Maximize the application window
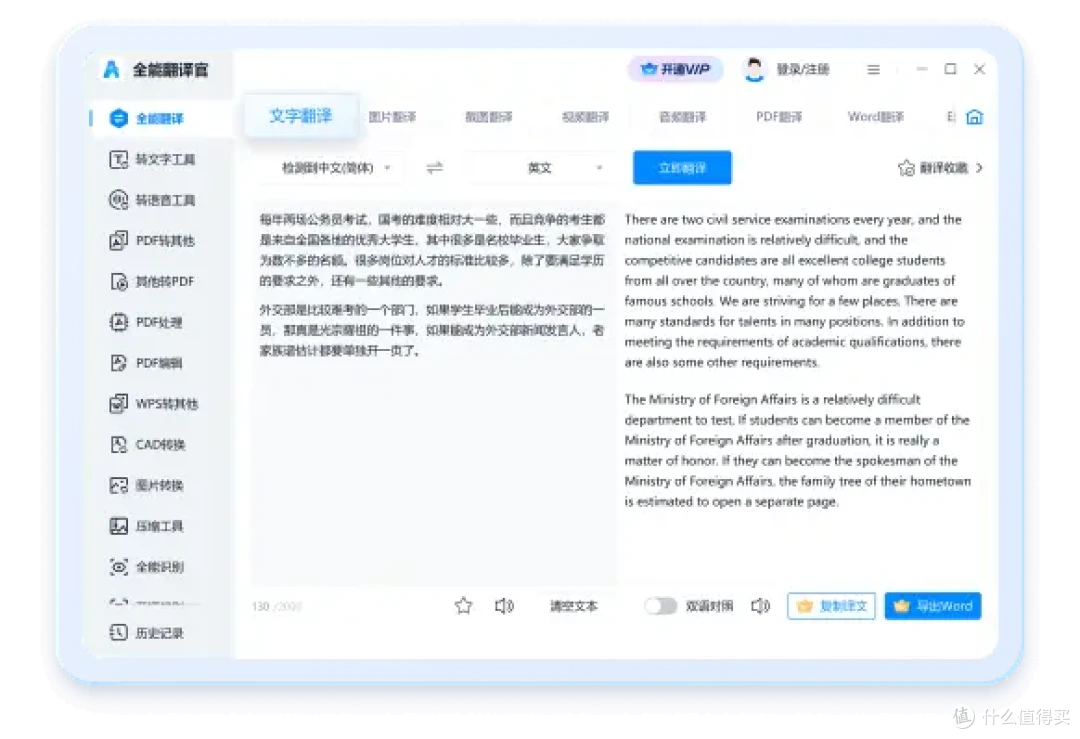The width and height of the screenshot is (1080, 739). coord(951,69)
